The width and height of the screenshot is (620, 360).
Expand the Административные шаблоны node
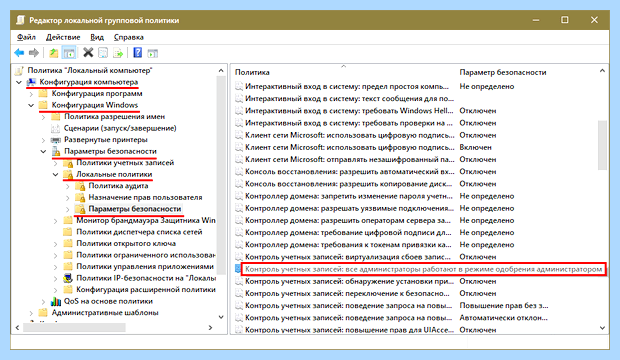(31, 313)
